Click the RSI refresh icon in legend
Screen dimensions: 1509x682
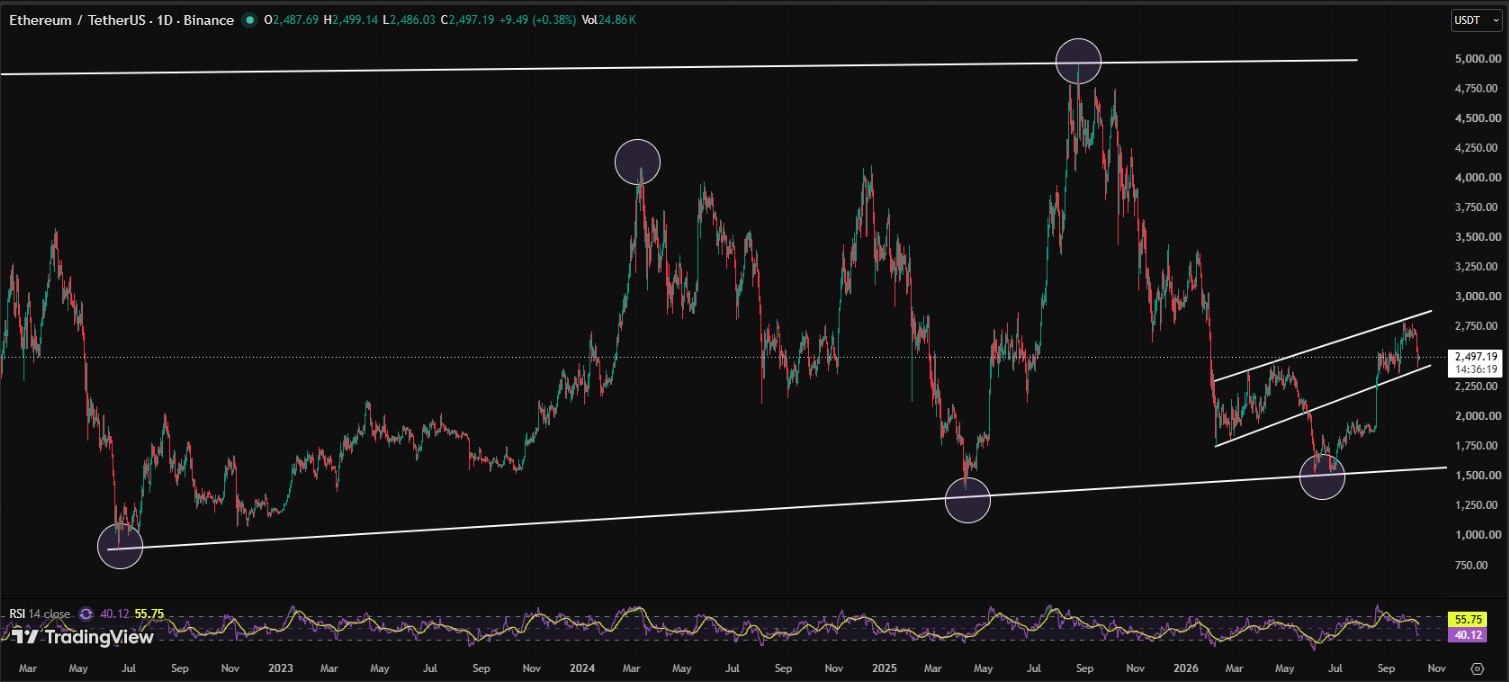point(86,614)
